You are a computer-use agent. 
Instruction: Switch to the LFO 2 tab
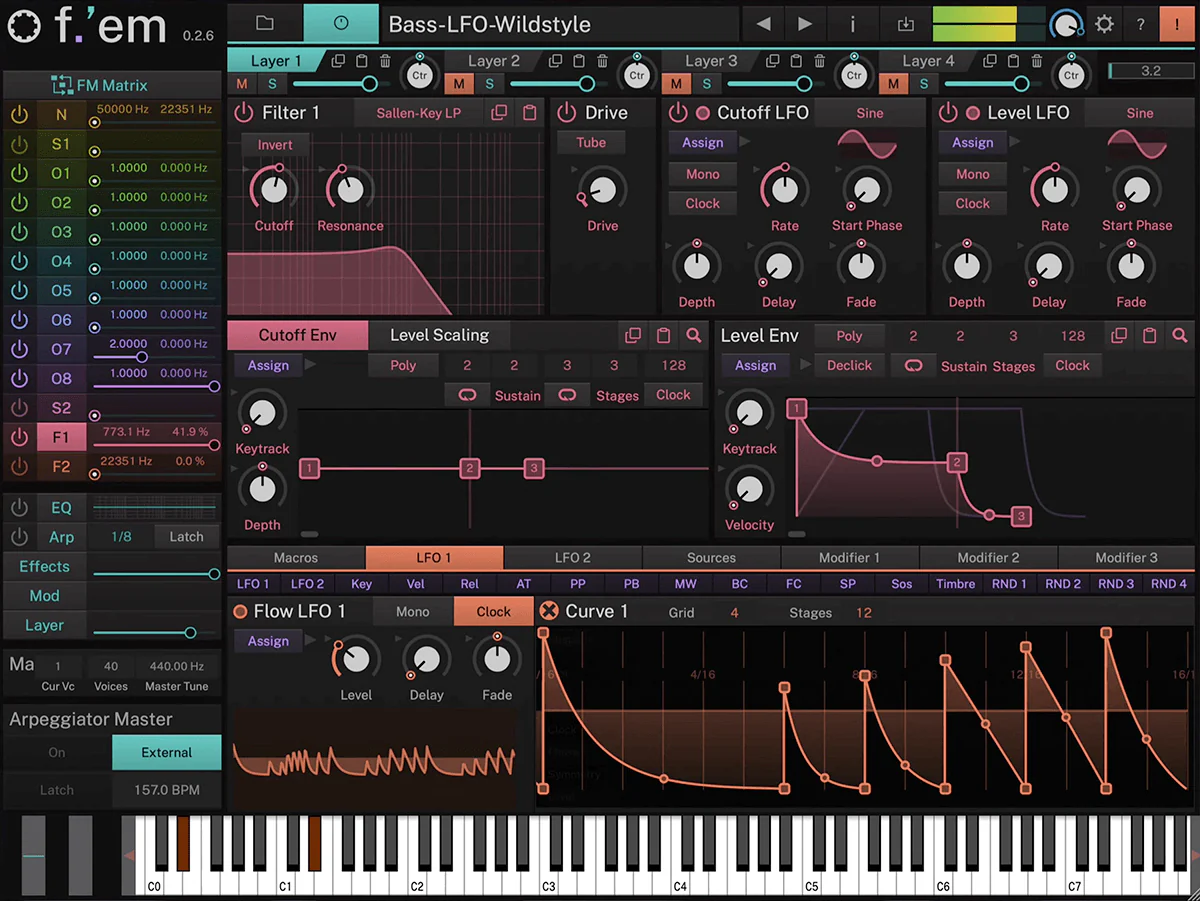[x=573, y=558]
